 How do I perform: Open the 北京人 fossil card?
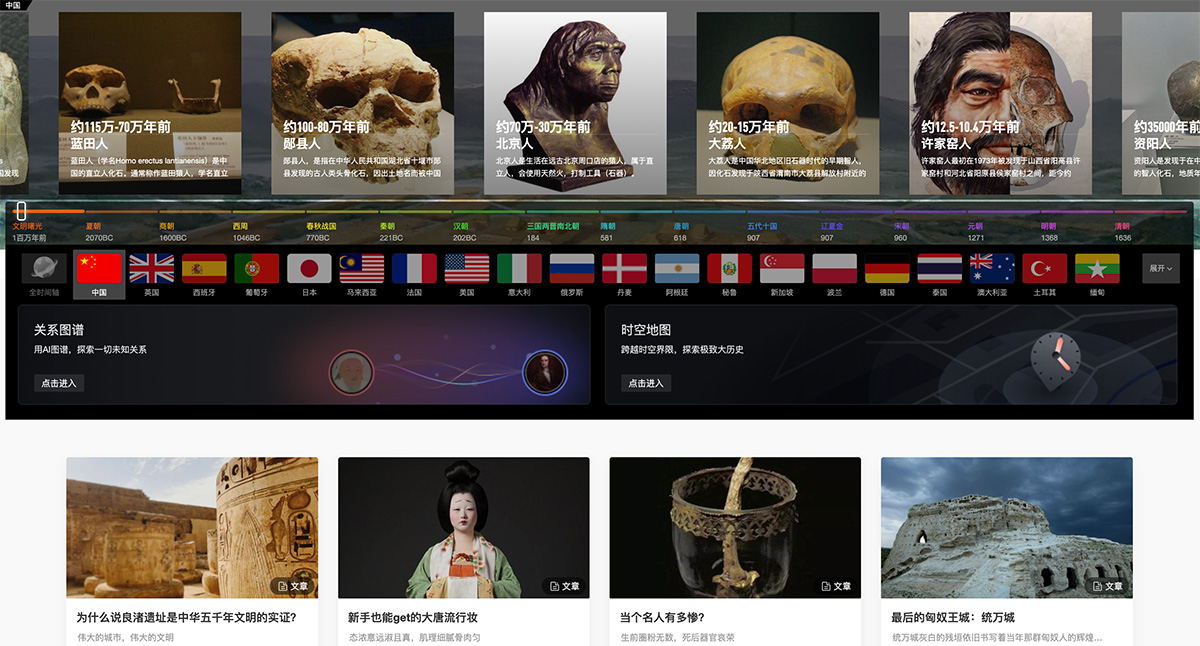coord(575,103)
